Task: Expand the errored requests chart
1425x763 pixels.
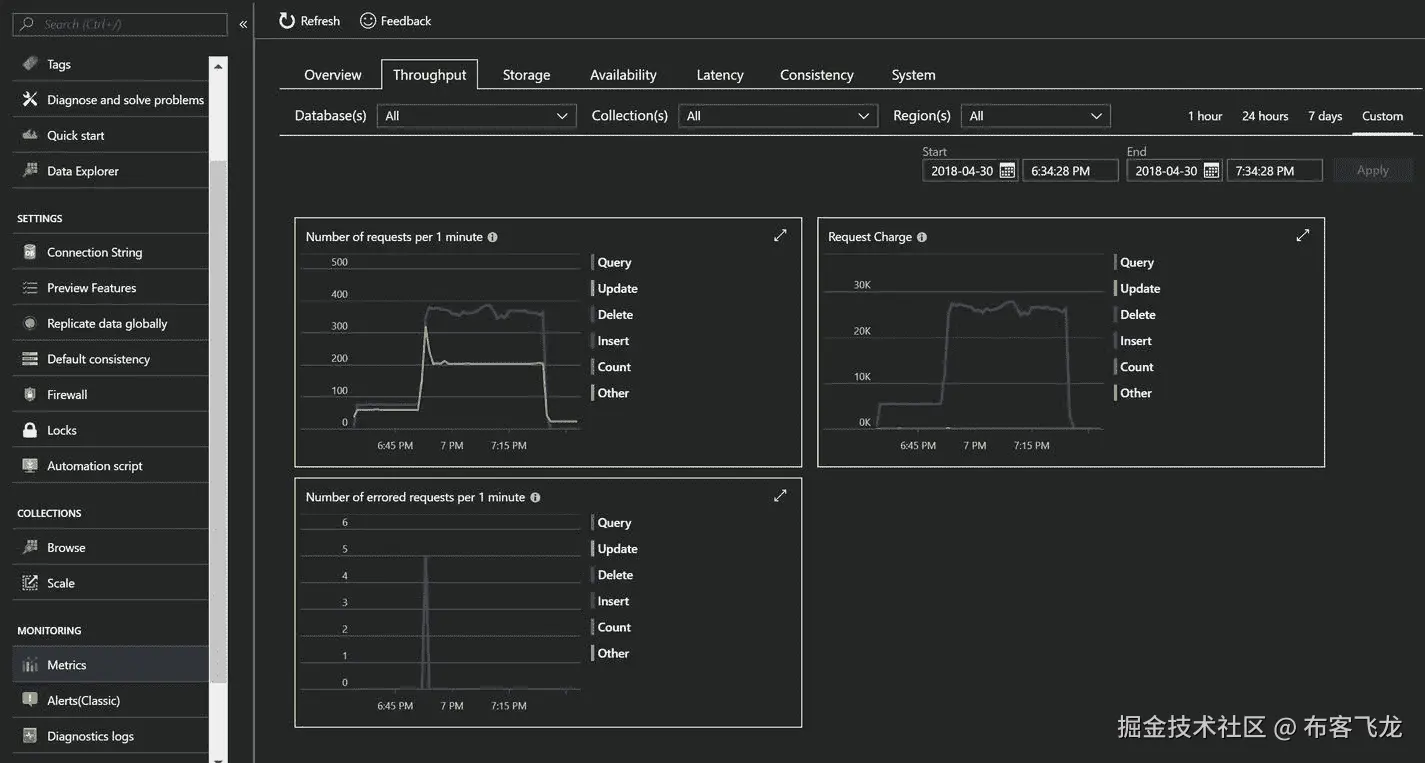Action: tap(780, 495)
